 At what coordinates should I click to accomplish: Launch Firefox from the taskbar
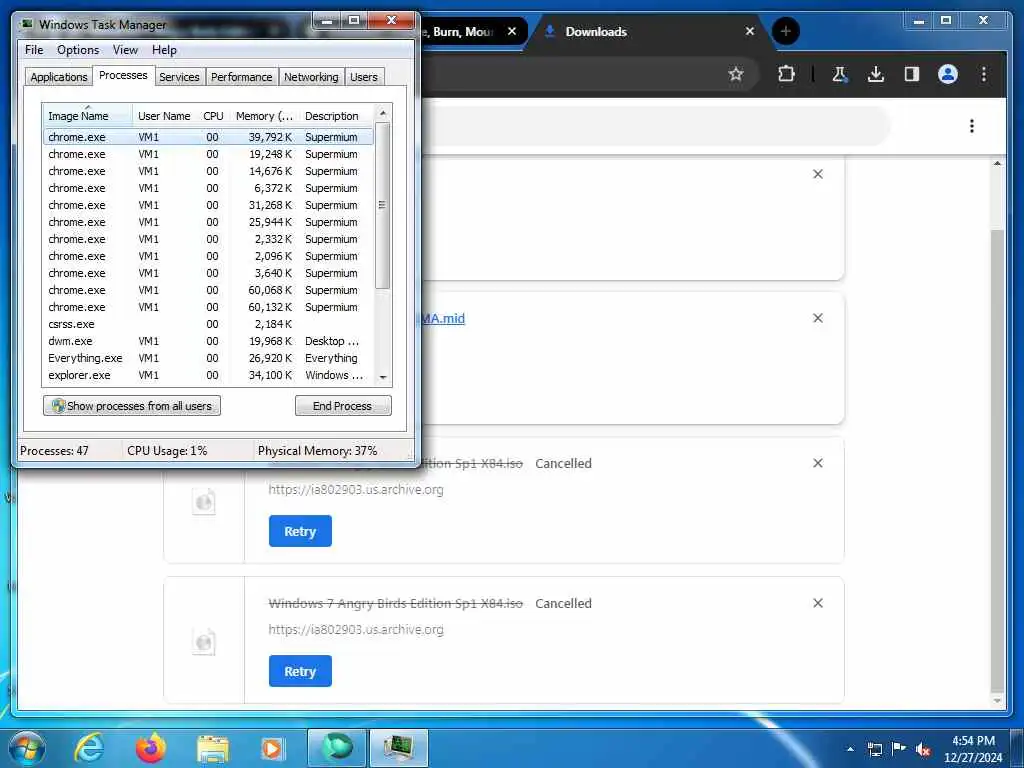(x=151, y=748)
